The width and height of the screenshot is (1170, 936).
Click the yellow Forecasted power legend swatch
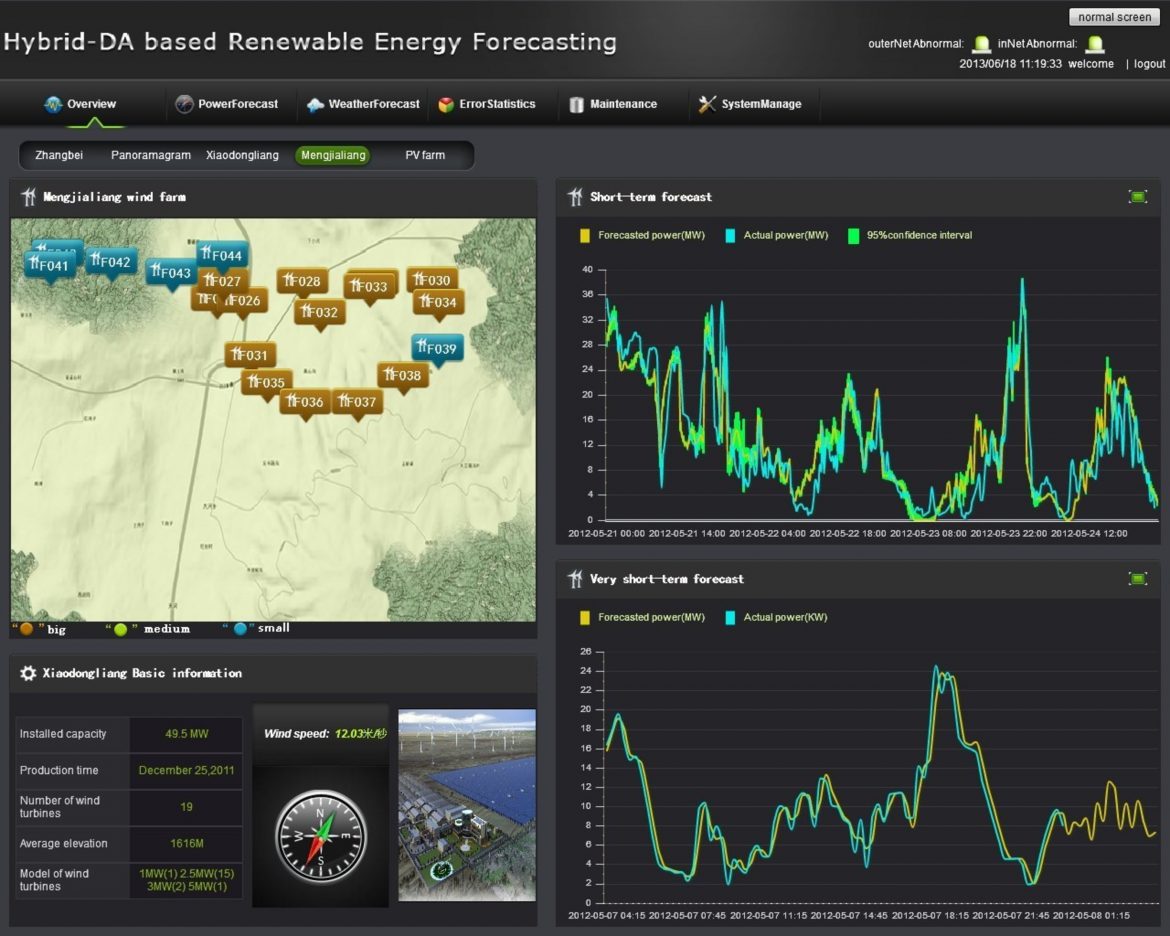pos(585,235)
